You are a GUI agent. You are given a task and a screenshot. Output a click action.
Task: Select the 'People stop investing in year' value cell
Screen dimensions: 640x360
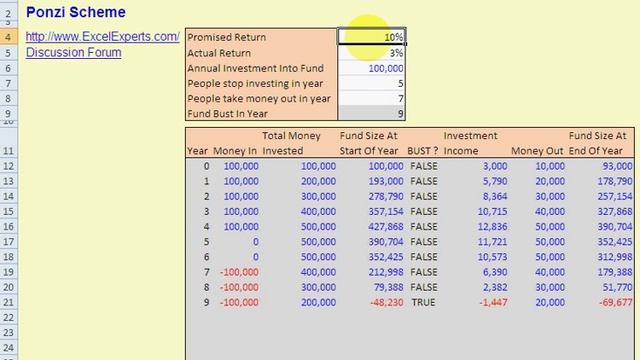(371, 83)
